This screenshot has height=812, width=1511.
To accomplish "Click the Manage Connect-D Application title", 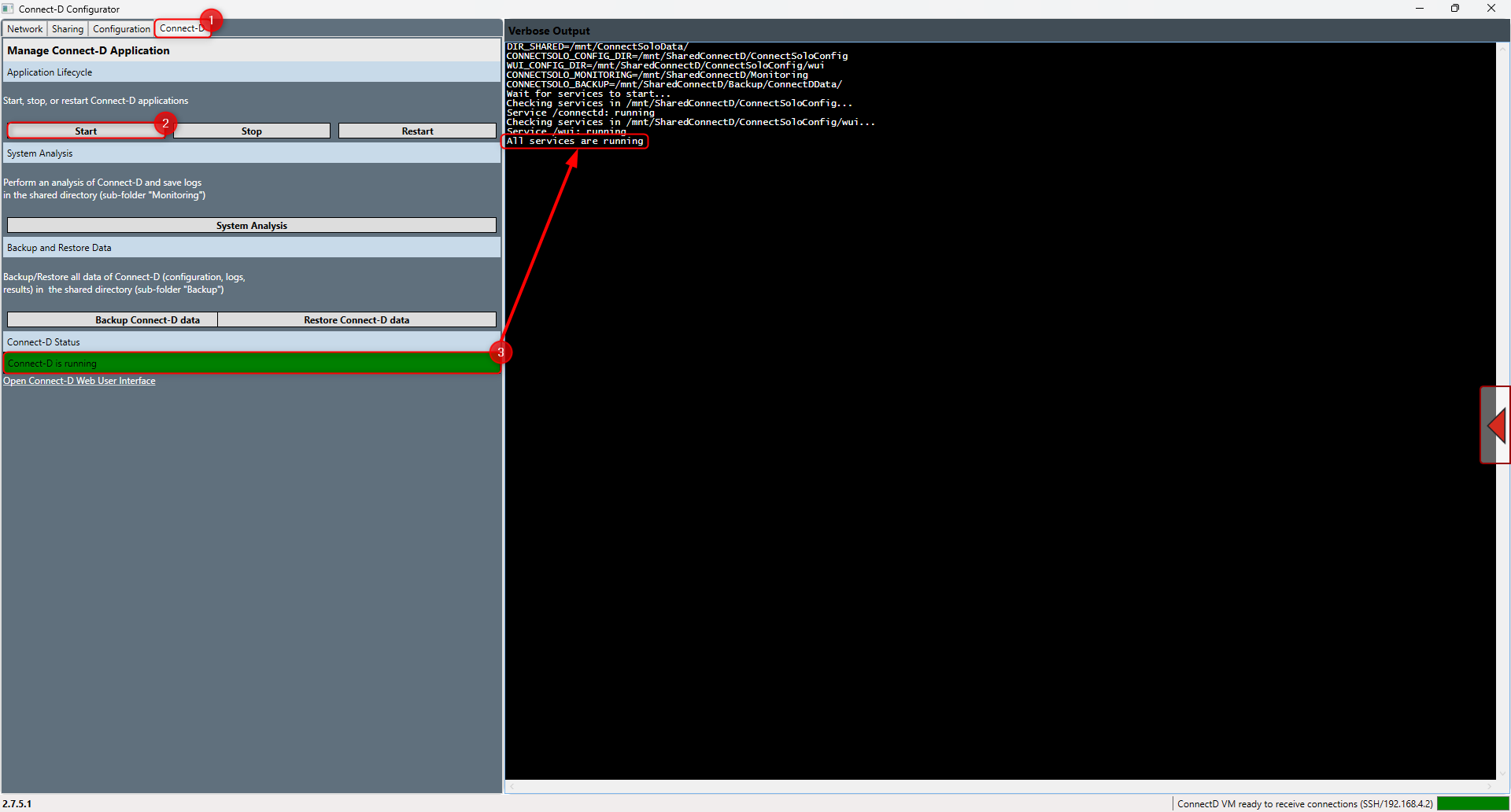I will coord(88,50).
